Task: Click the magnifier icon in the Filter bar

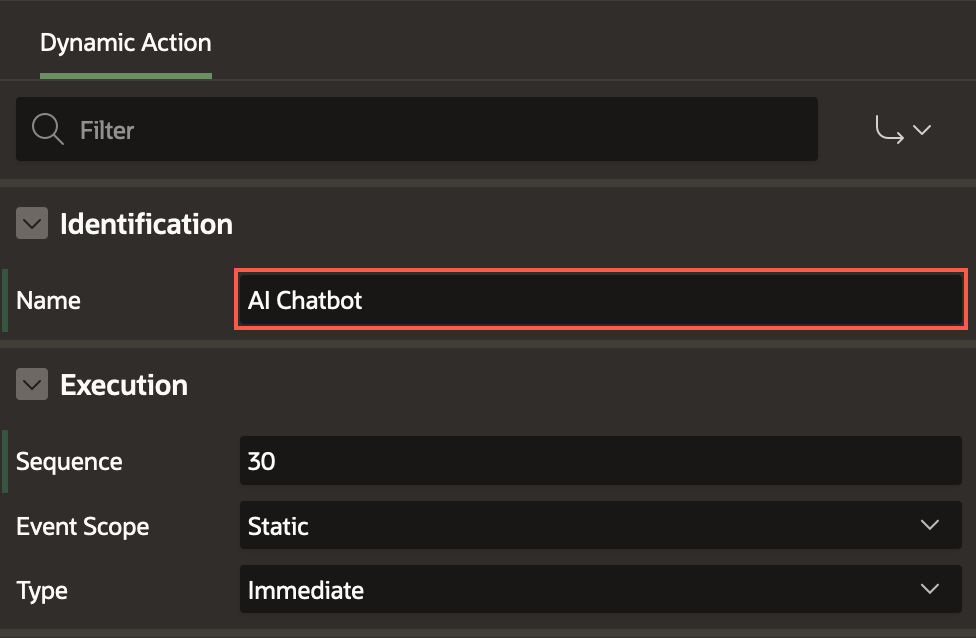Action: coord(48,129)
